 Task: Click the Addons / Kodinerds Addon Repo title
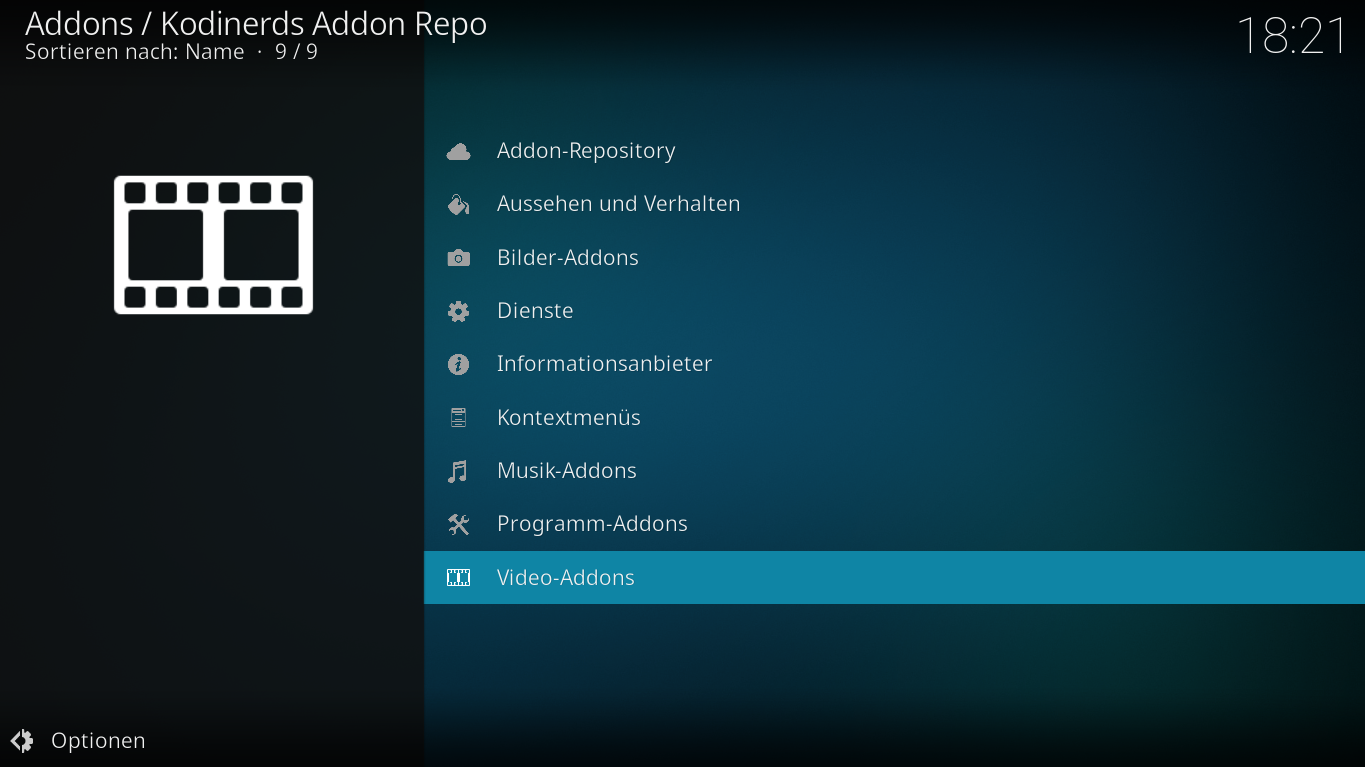[256, 23]
